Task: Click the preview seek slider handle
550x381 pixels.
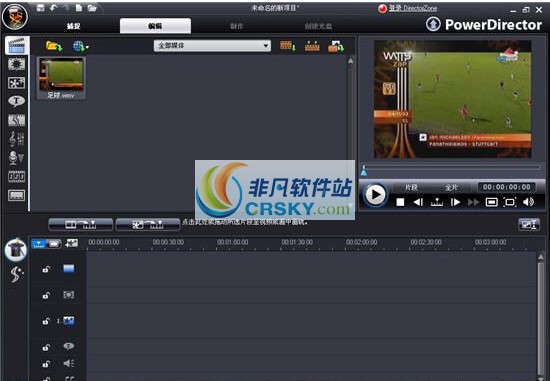Action: pos(364,171)
